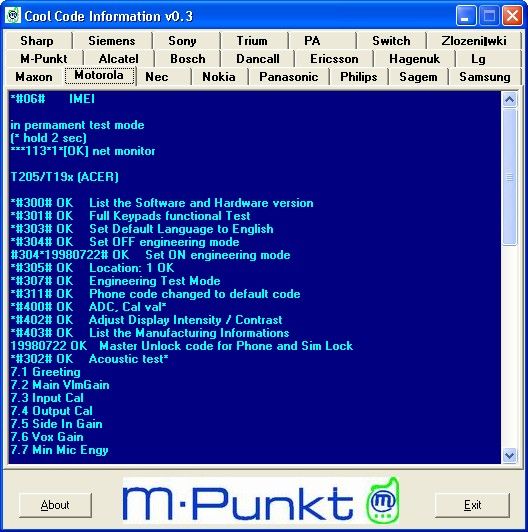Screen dimensions: 528x532
Task: Click the Cool Code Information title icon
Action: tap(13, 16)
